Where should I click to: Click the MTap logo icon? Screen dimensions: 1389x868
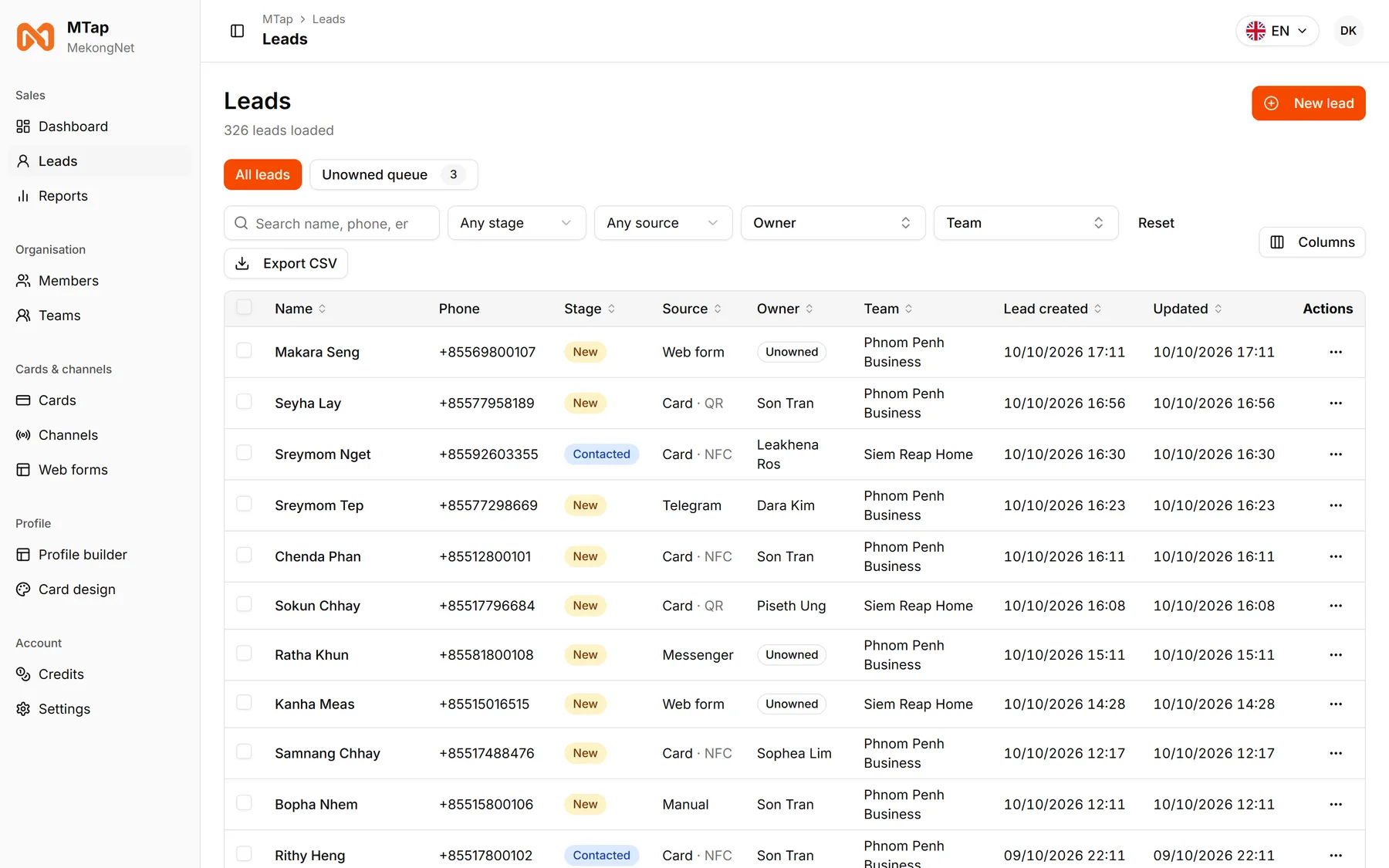pyautogui.click(x=35, y=37)
